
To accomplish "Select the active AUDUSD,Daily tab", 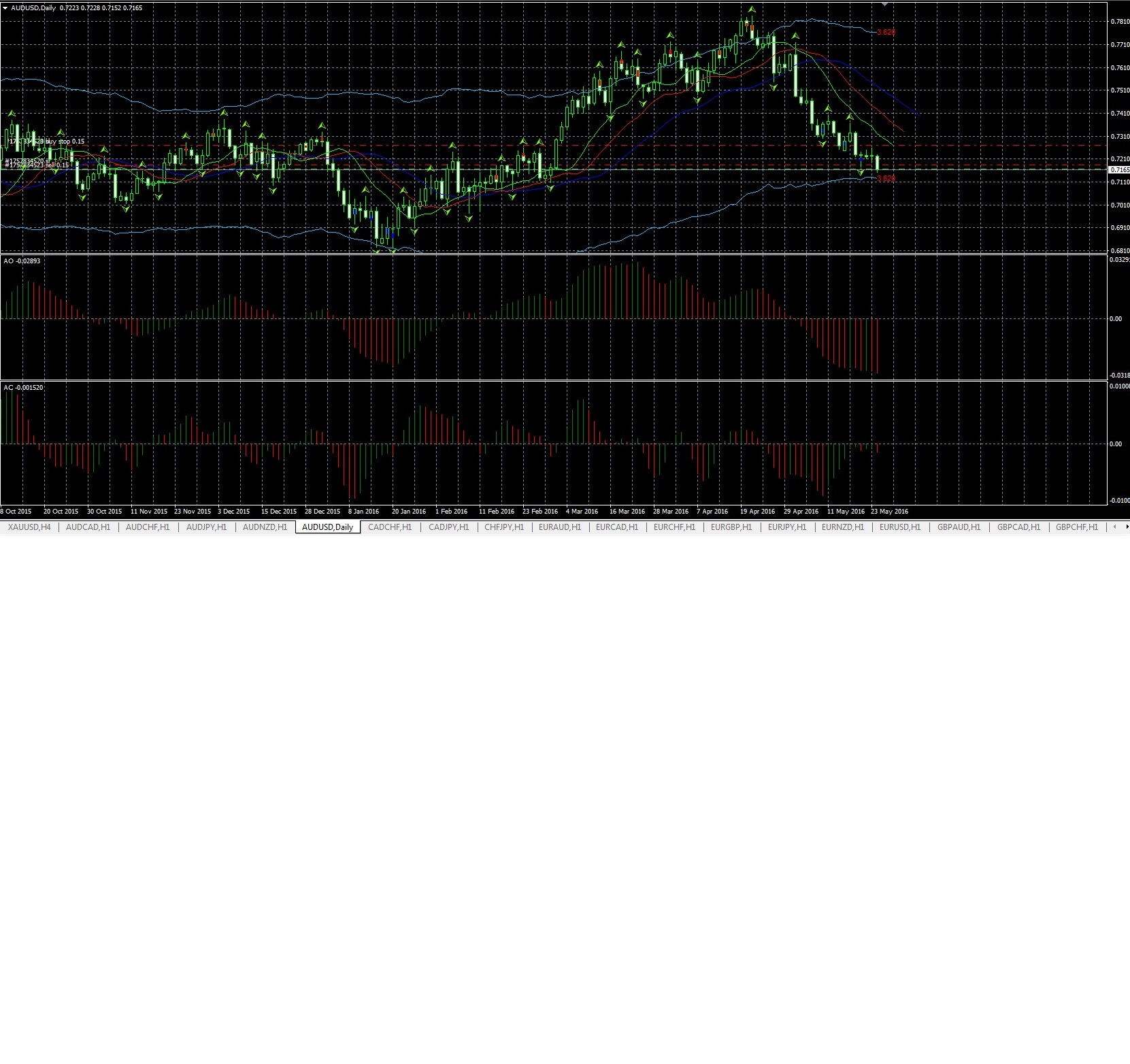I will (x=327, y=527).
